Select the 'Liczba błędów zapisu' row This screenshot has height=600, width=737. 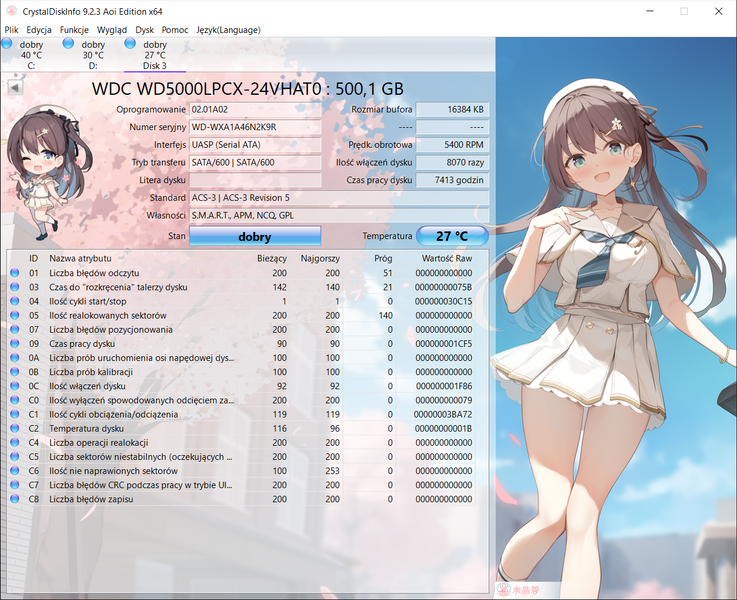coord(242,499)
